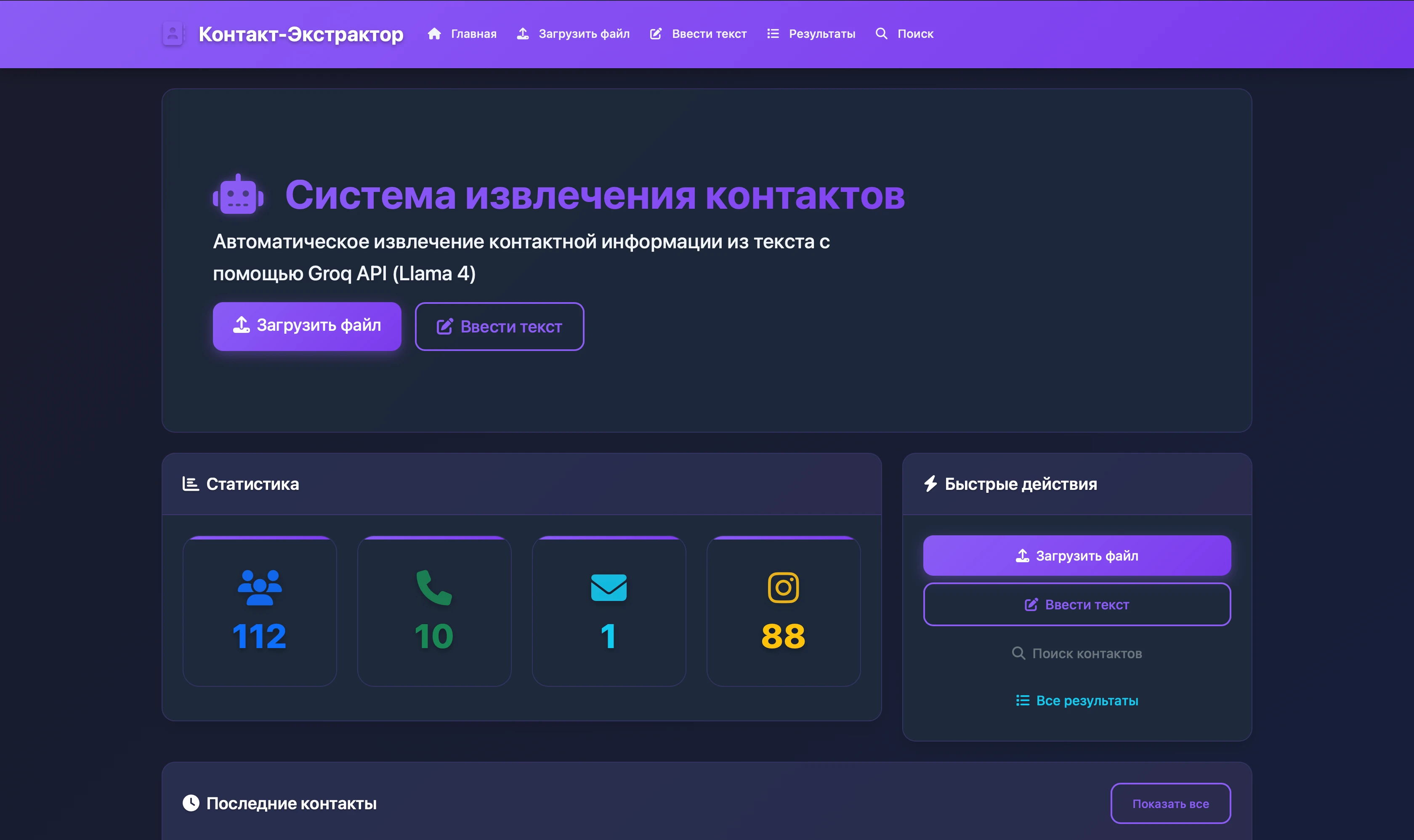The height and width of the screenshot is (840, 1414).
Task: Click the outlined Ввести текст button in hero
Action: click(x=499, y=326)
